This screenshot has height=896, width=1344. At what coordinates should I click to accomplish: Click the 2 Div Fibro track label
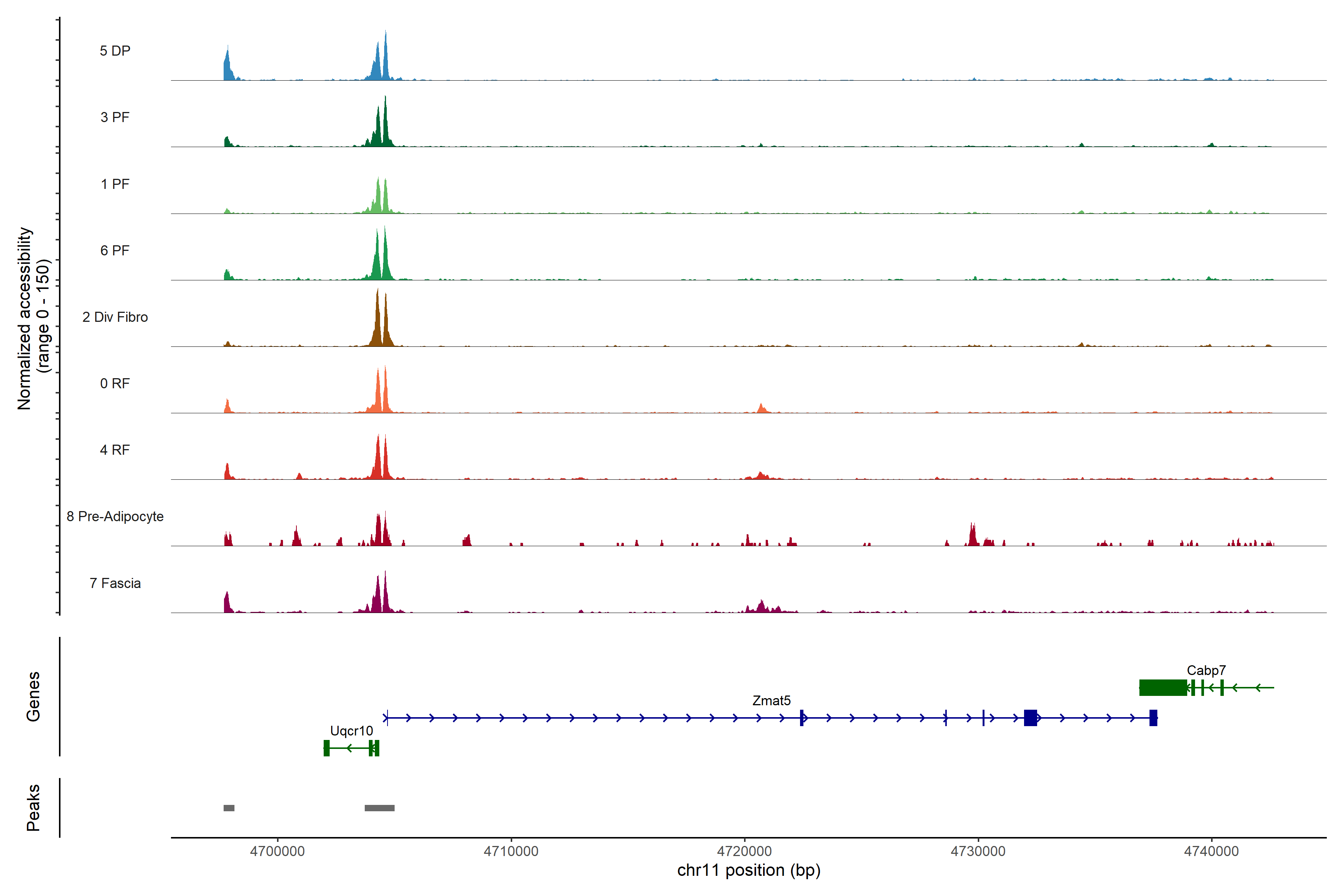click(115, 317)
